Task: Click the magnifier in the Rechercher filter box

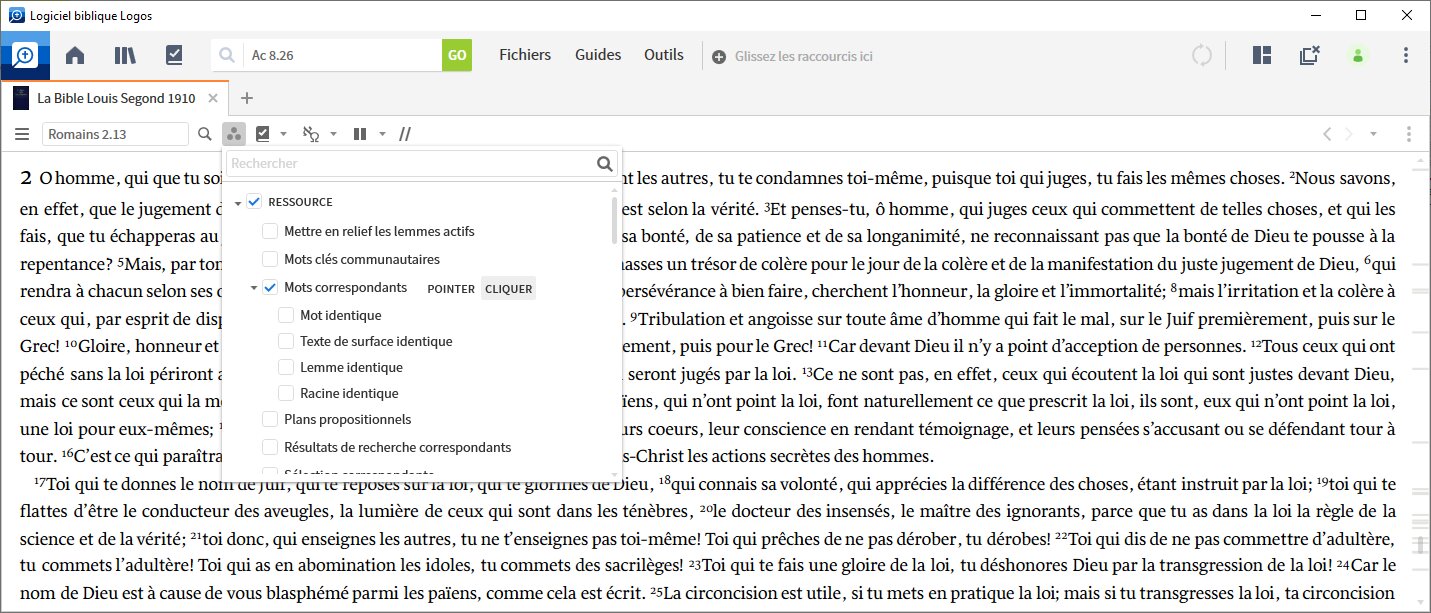Action: tap(605, 164)
